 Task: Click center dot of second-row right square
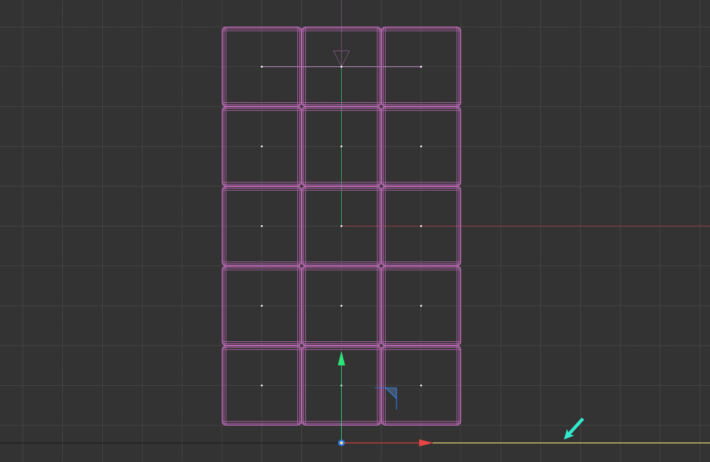(x=421, y=146)
